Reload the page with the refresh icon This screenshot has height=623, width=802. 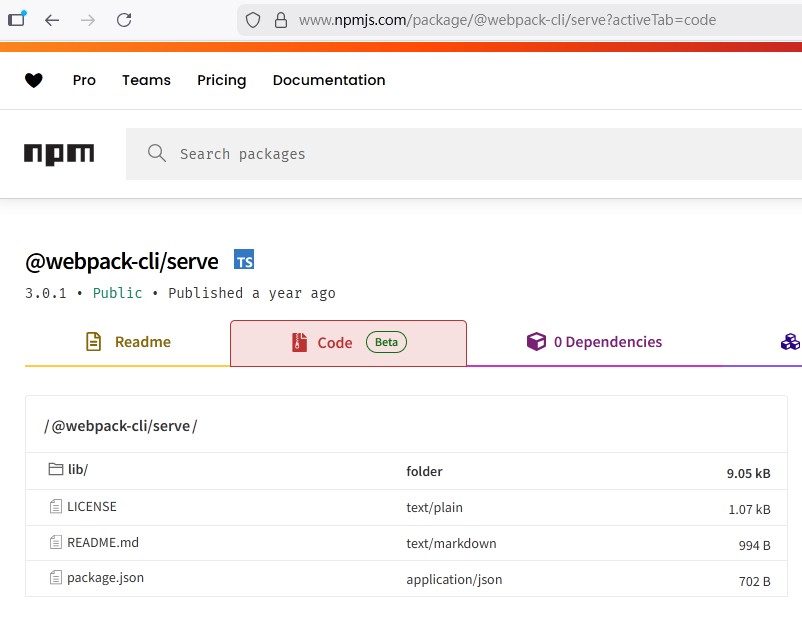[x=124, y=20]
